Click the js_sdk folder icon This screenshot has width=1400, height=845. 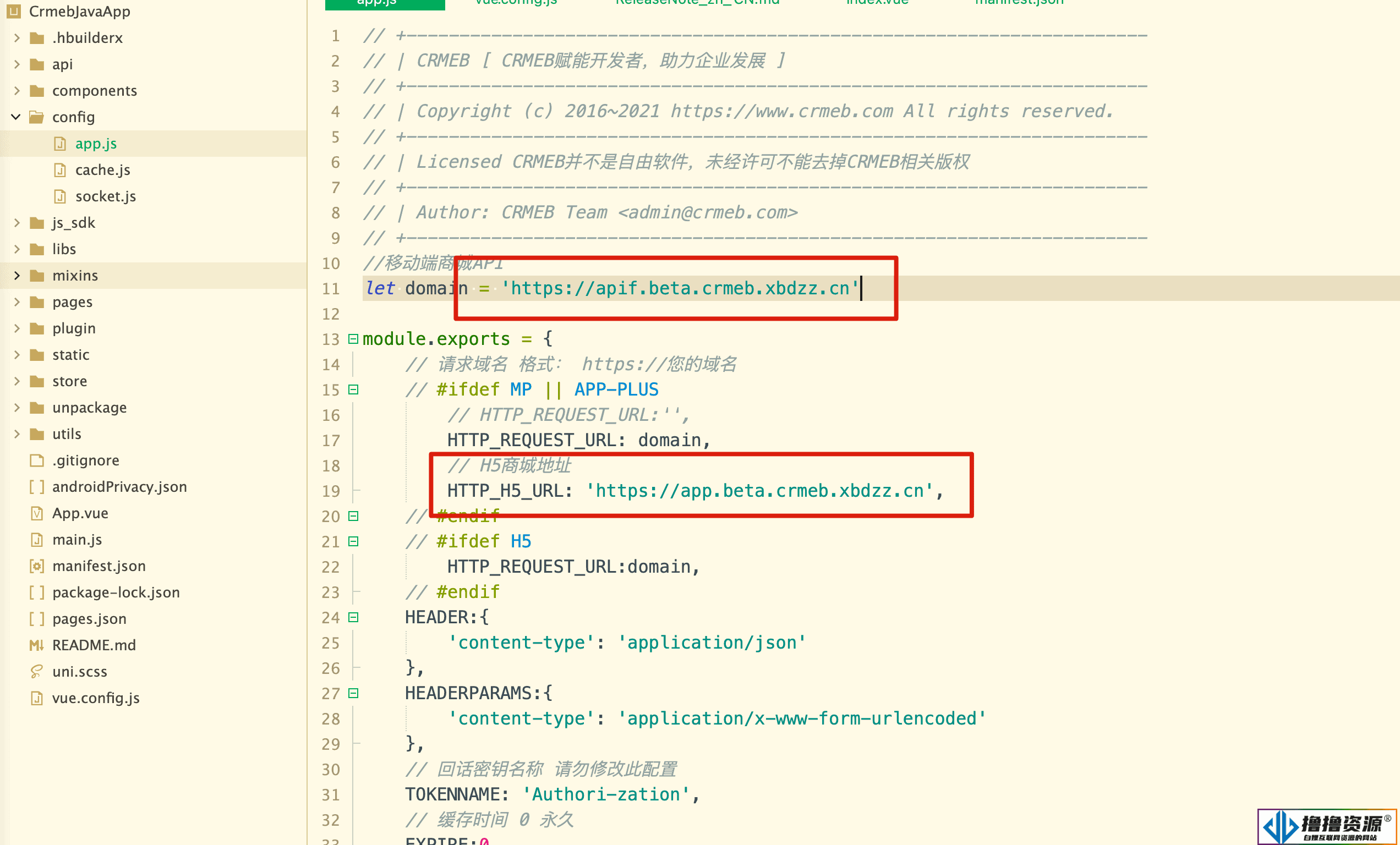[37, 223]
